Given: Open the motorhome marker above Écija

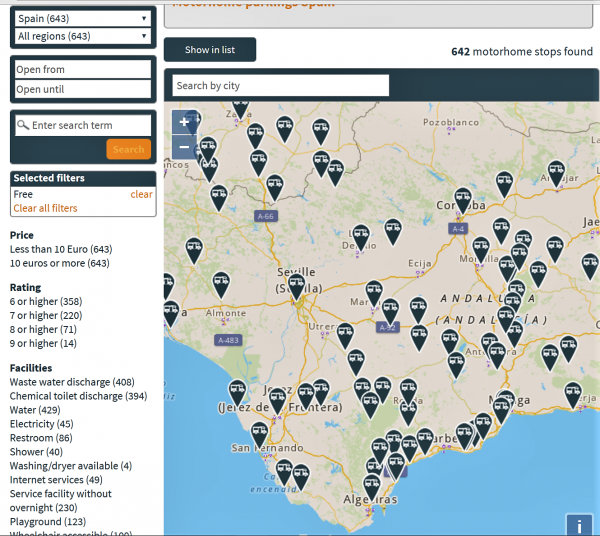Looking at the screenshot, I should [x=393, y=230].
